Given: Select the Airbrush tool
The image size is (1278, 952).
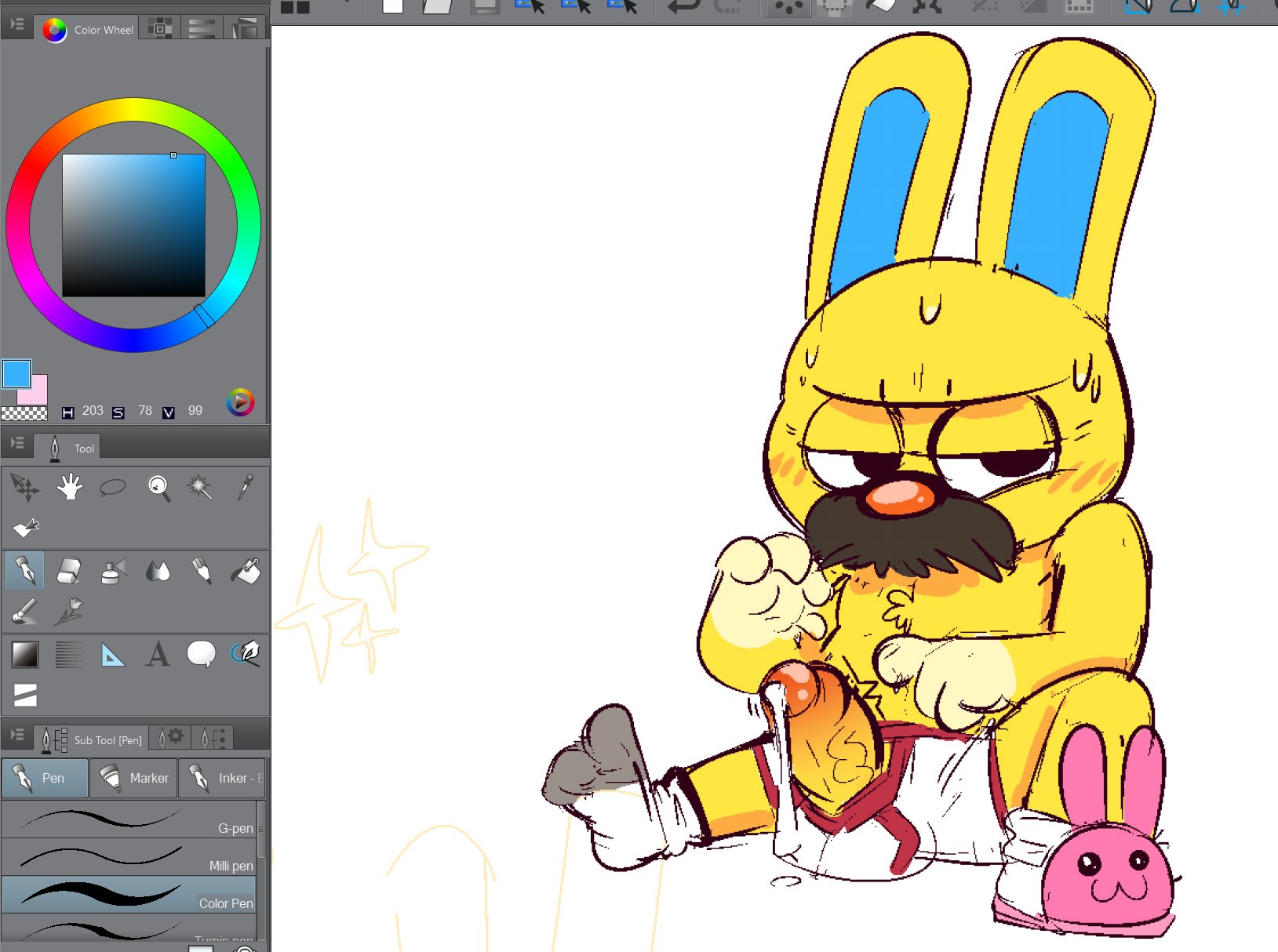Looking at the screenshot, I should (x=114, y=571).
